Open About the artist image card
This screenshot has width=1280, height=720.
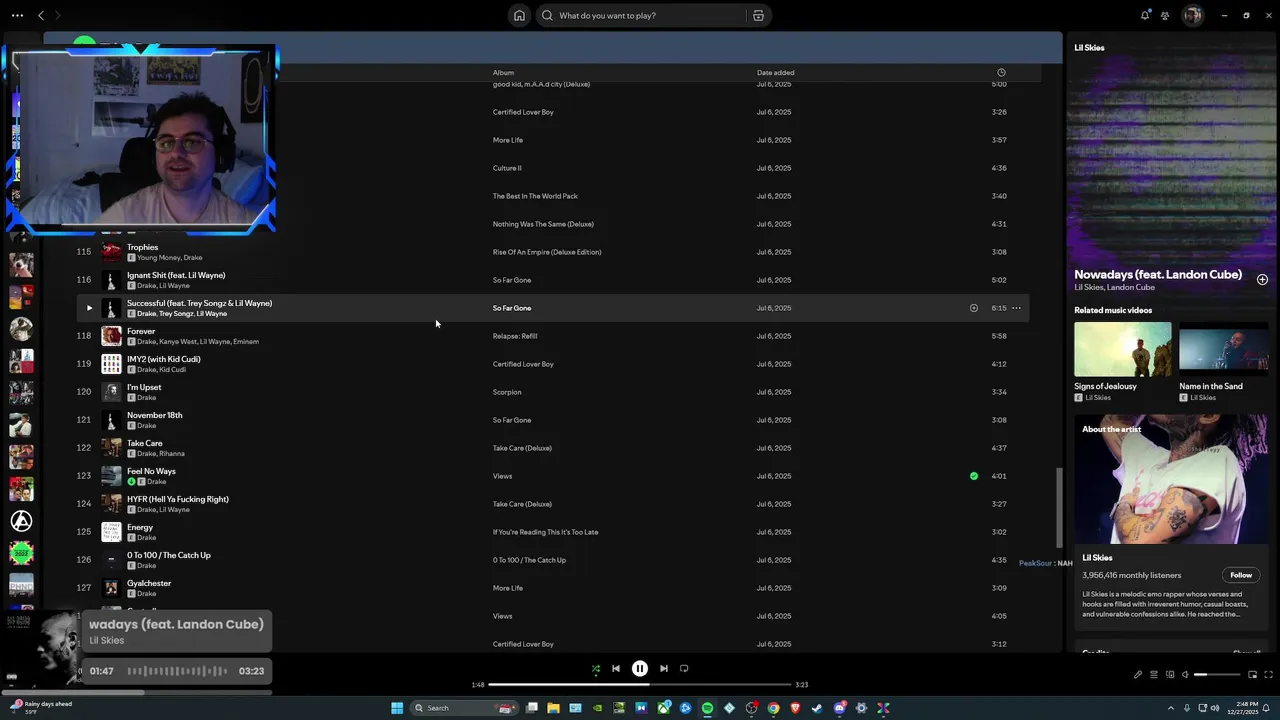pos(1170,480)
